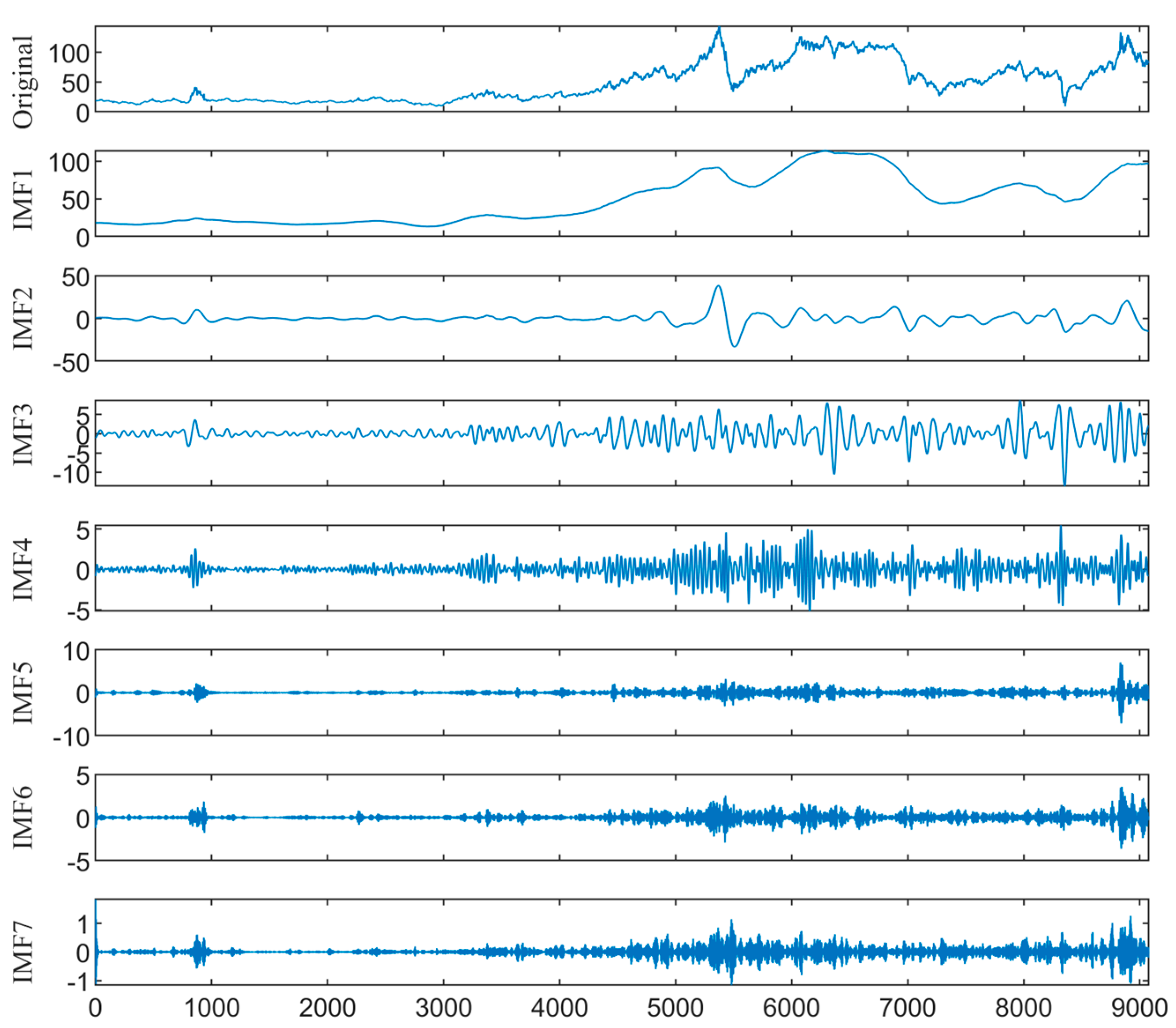
Task: Click the IMF1 y-axis label
Action: tap(23, 200)
